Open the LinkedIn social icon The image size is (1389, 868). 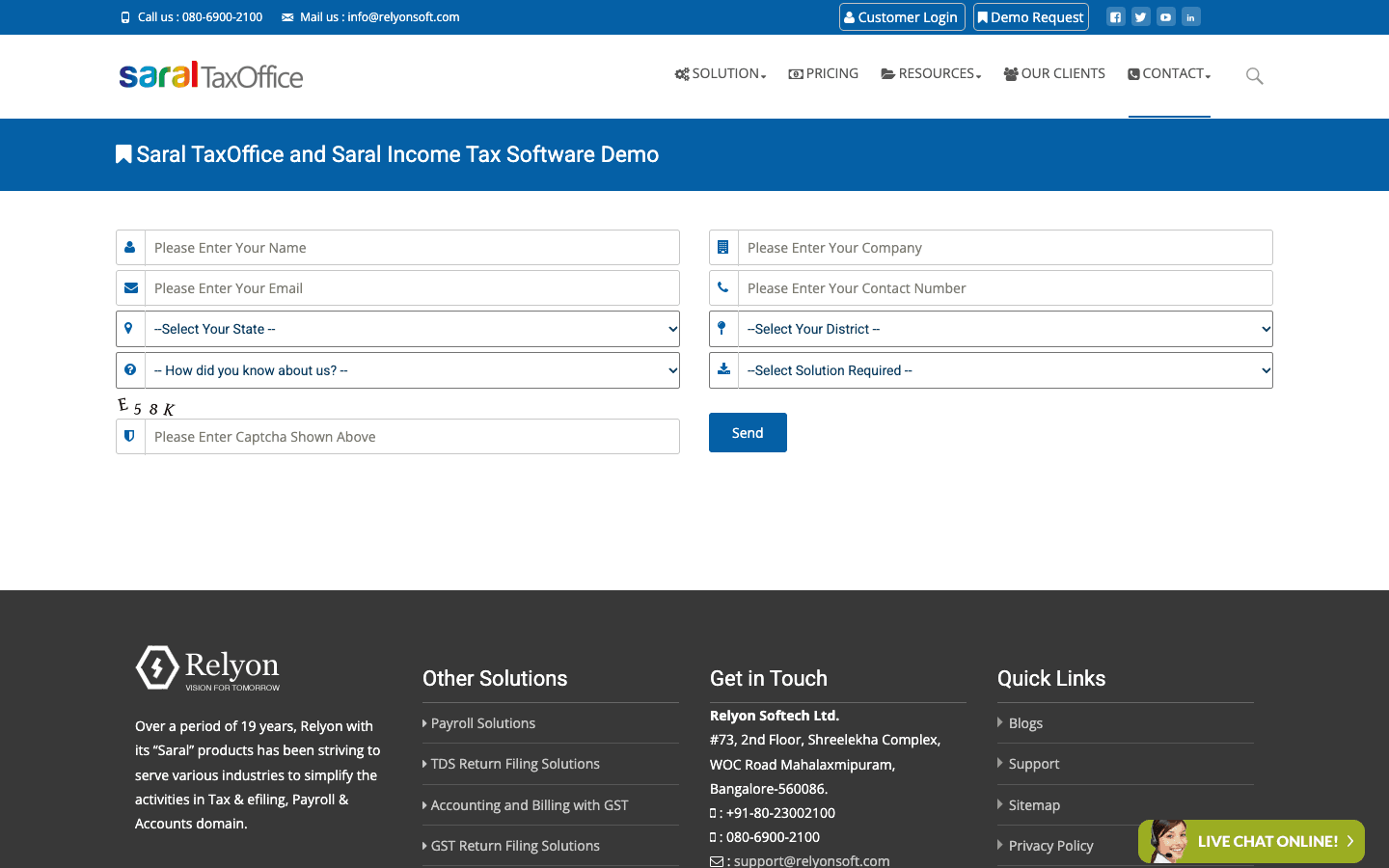[x=1191, y=17]
